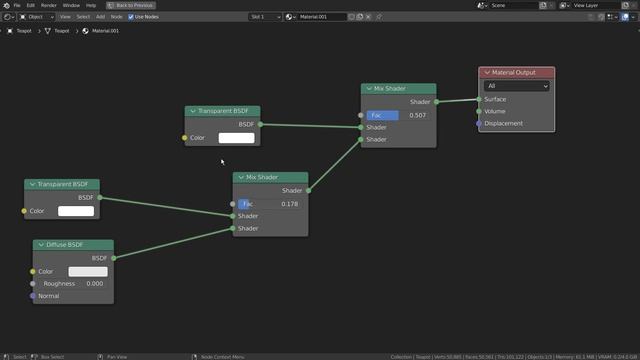Collapse the upper Transparent BSDF node
Viewport: 640px width, 360px height.
coord(193,111)
